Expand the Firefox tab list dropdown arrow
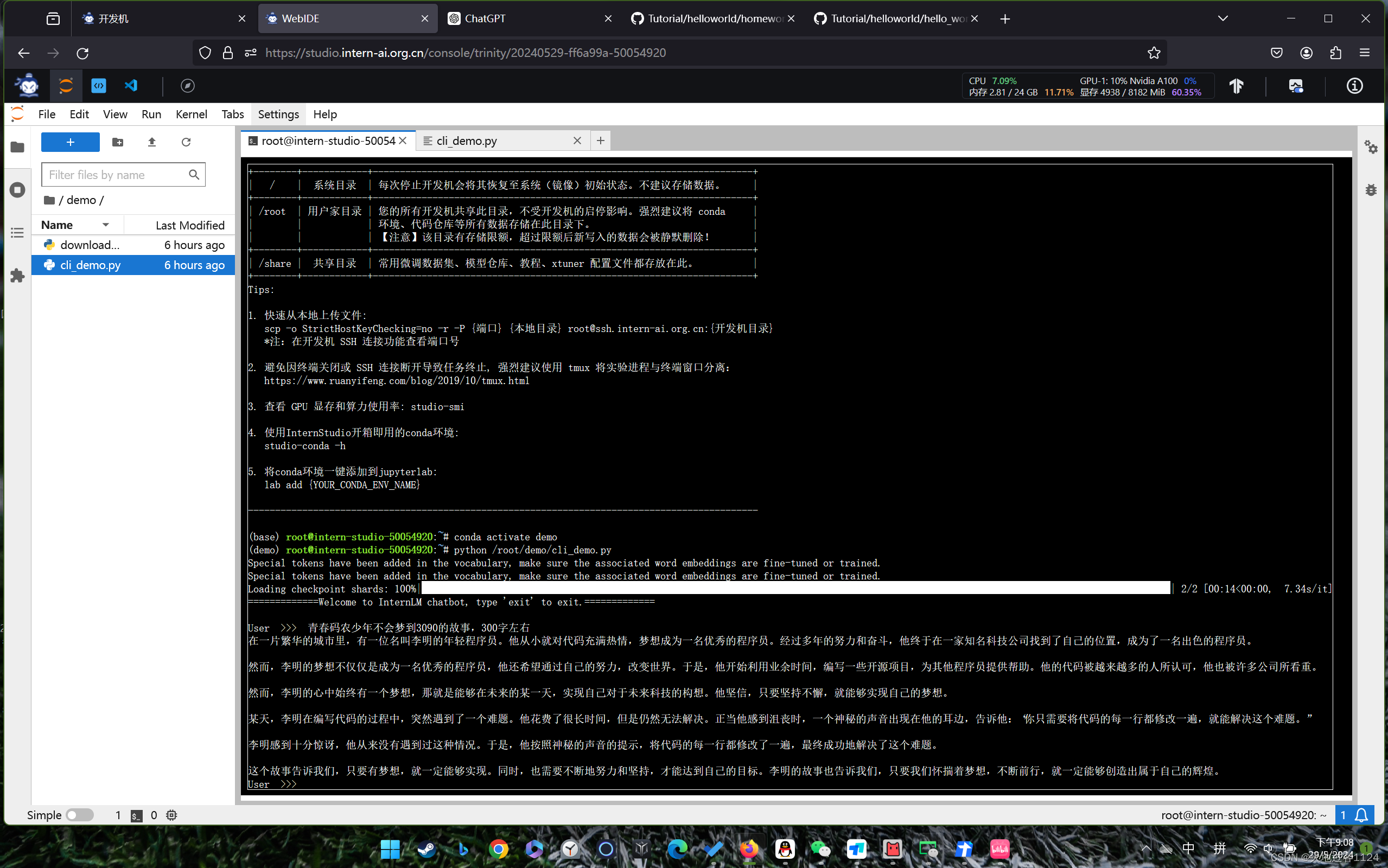 pyautogui.click(x=1223, y=18)
